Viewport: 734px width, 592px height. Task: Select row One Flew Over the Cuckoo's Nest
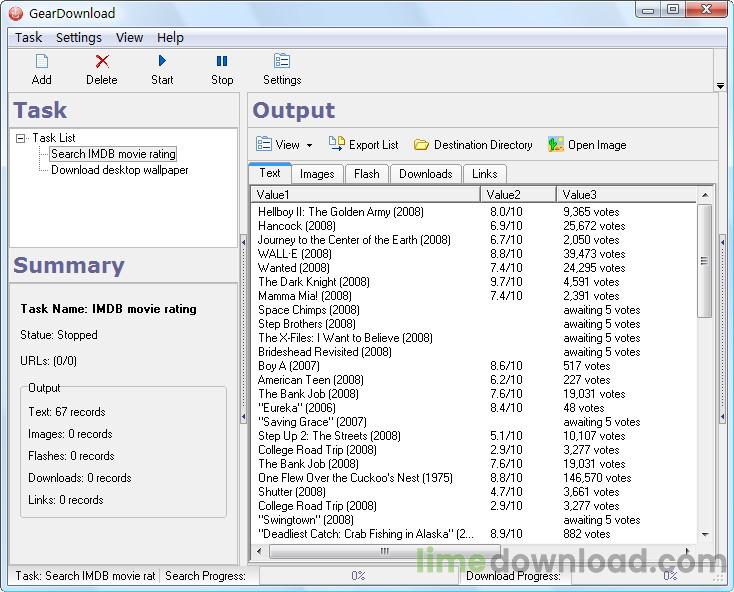tap(473, 478)
